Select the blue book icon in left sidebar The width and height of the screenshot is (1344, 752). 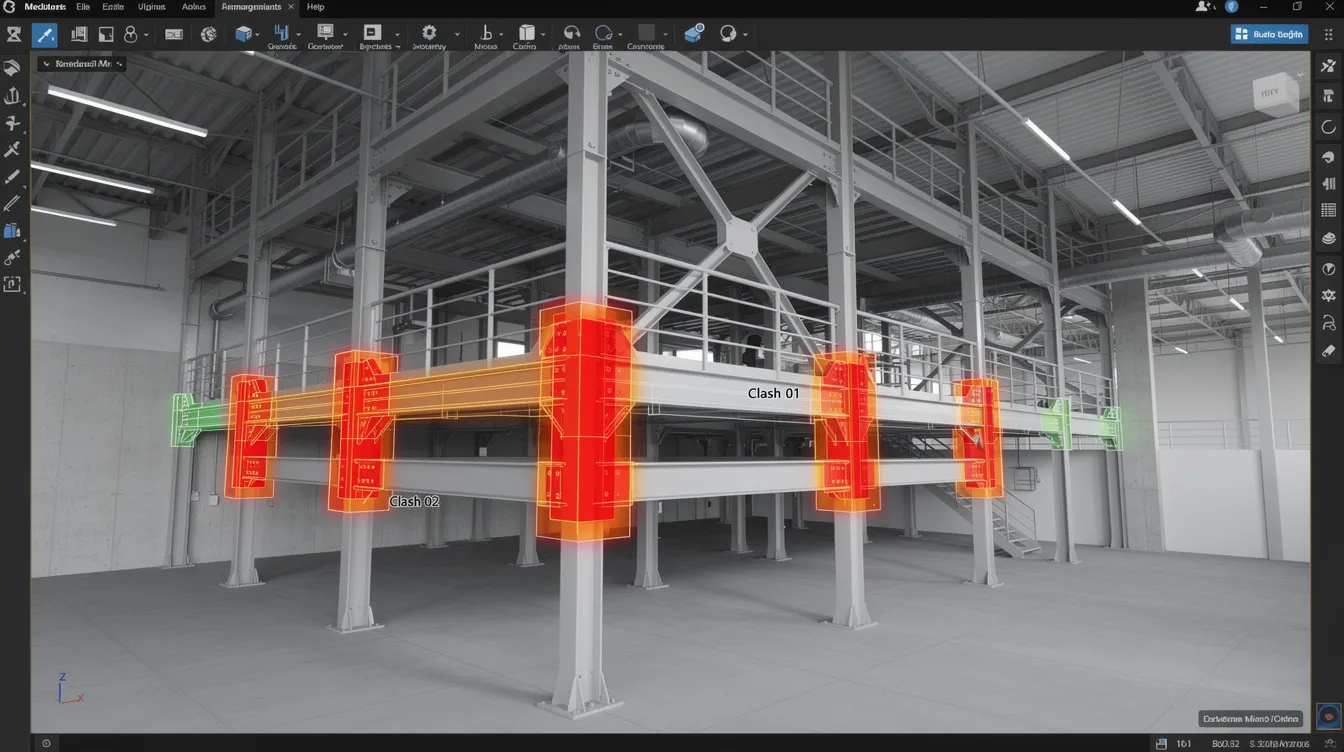[x=13, y=231]
